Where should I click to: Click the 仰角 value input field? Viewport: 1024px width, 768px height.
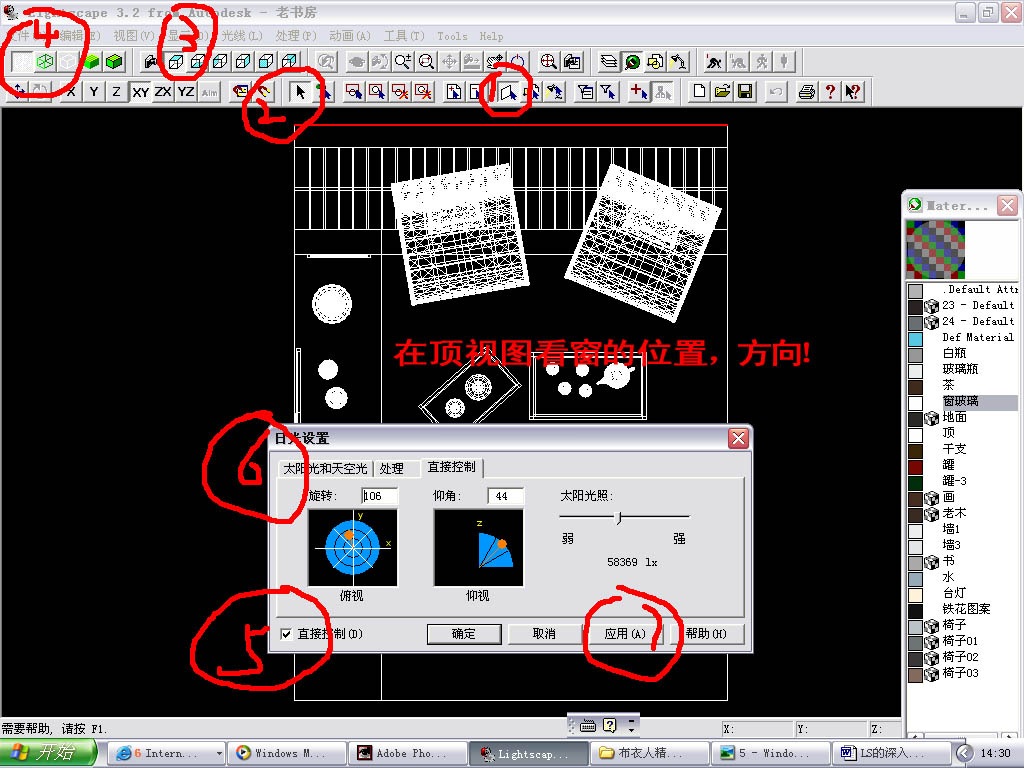505,496
